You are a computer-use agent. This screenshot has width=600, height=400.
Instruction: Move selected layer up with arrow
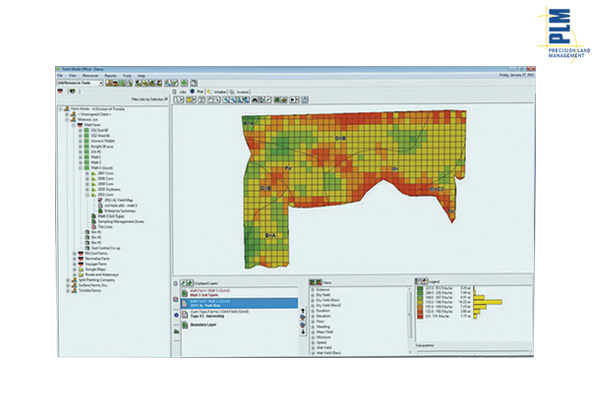[303, 311]
